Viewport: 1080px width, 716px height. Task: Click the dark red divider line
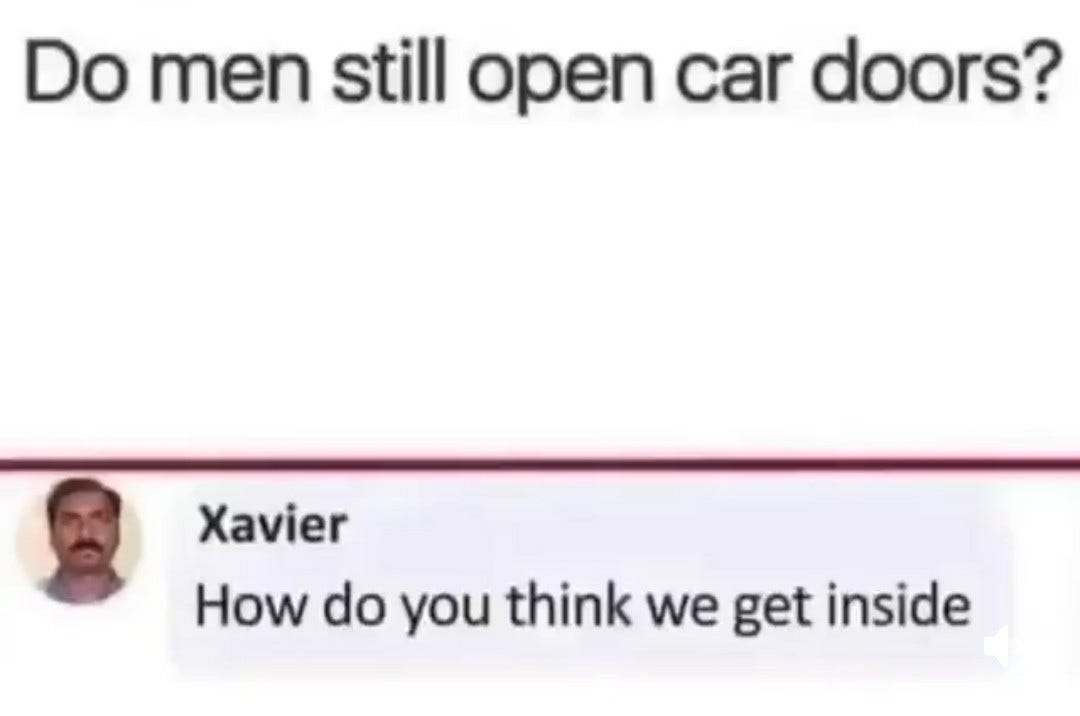click(x=540, y=461)
